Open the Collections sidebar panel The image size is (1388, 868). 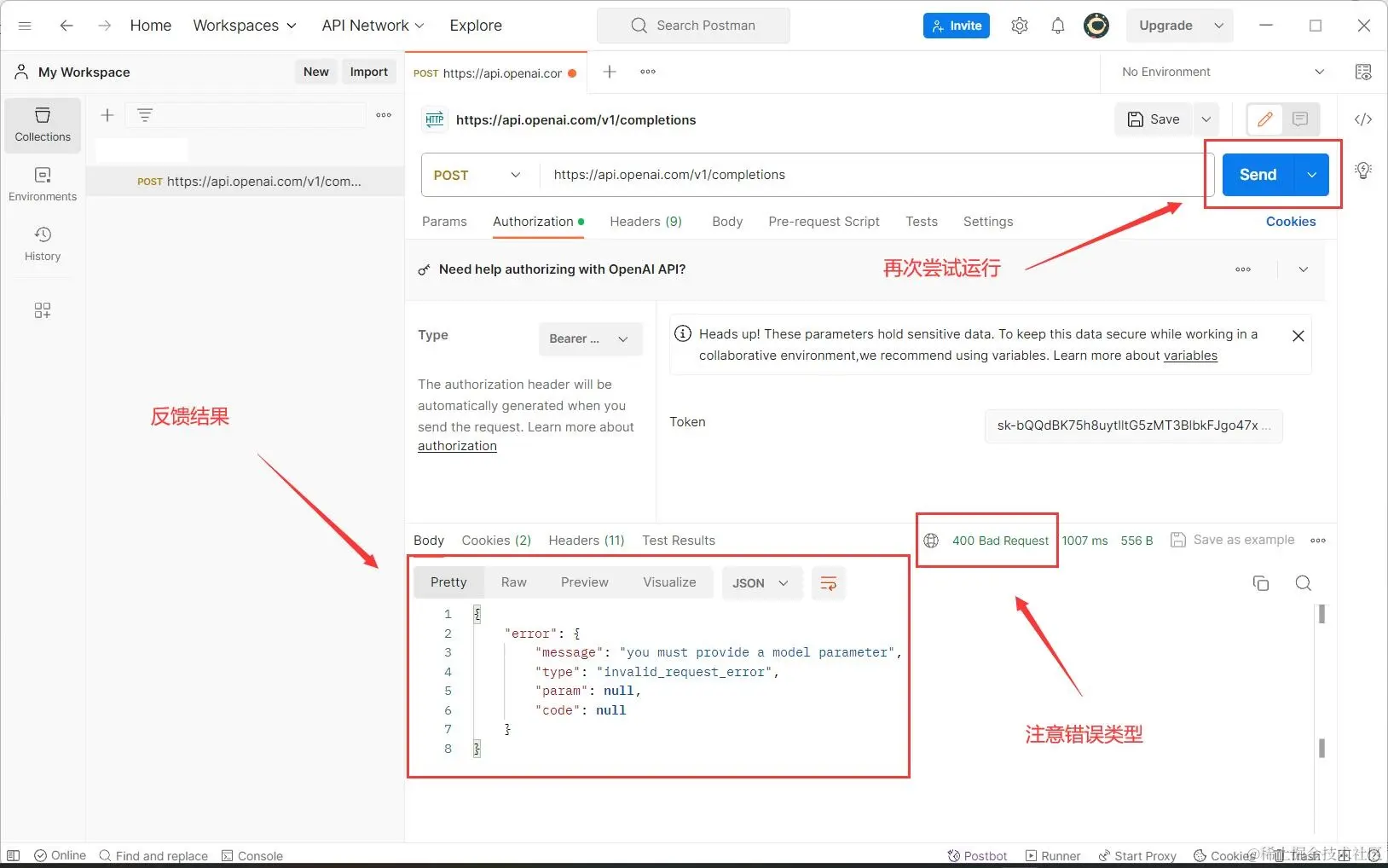42,125
